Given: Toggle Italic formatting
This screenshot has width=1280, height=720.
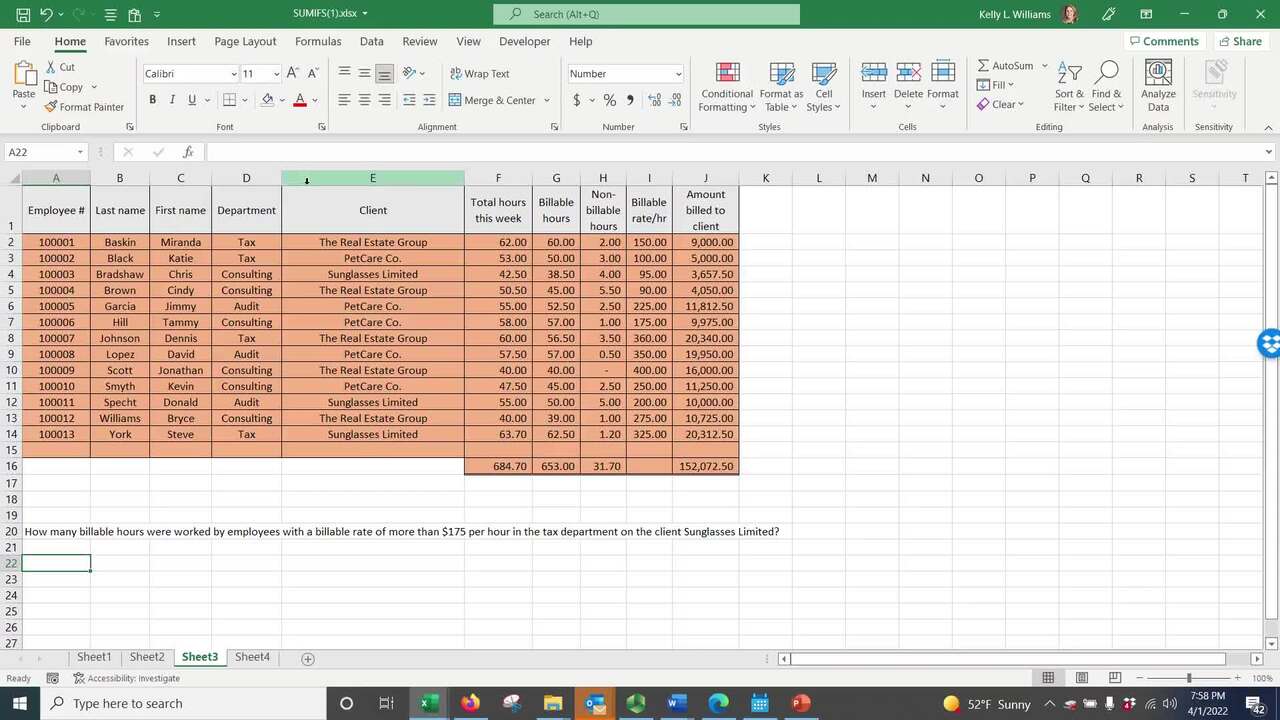Looking at the screenshot, I should tap(172, 100).
